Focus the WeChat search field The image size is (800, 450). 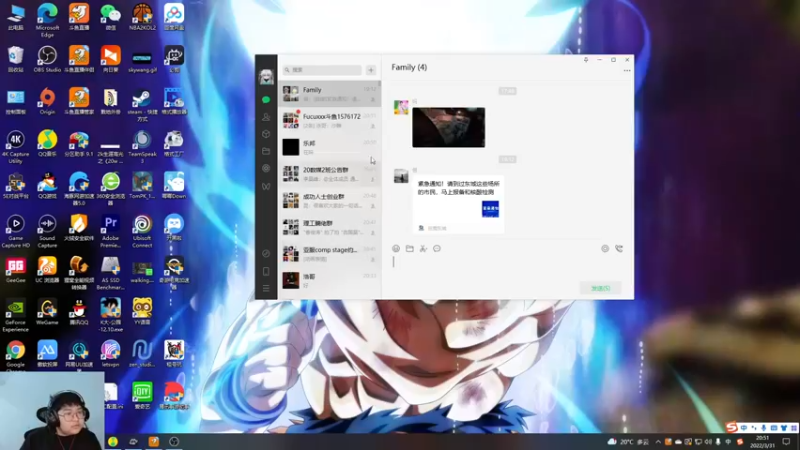click(x=322, y=70)
